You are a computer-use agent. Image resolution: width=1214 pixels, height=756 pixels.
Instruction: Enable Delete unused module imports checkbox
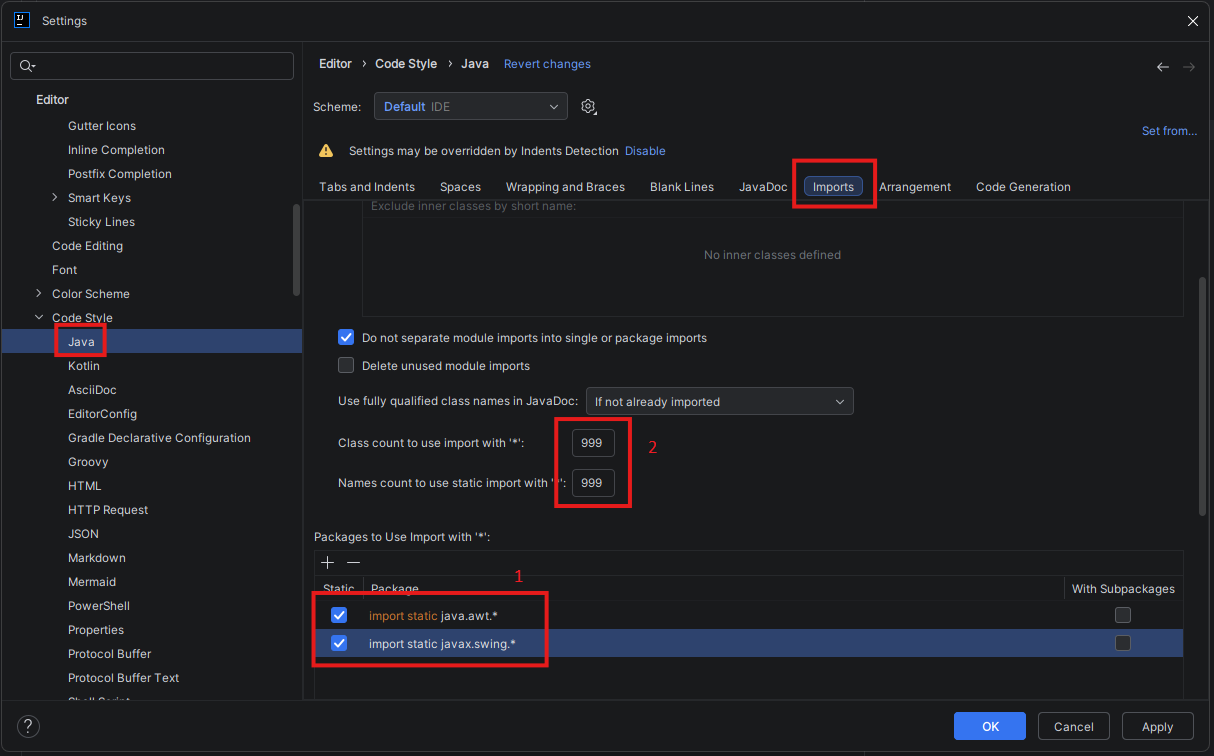tap(347, 366)
